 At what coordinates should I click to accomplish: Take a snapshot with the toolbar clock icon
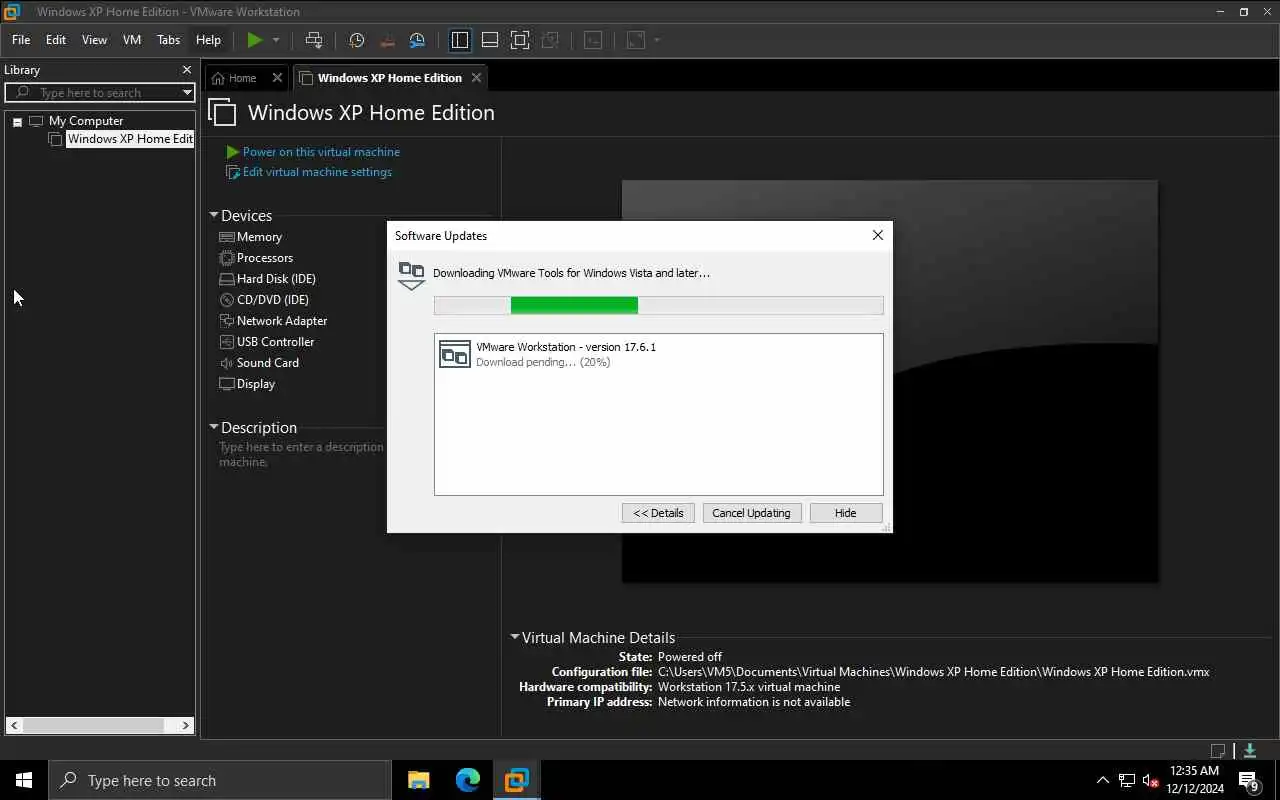pyautogui.click(x=356, y=40)
